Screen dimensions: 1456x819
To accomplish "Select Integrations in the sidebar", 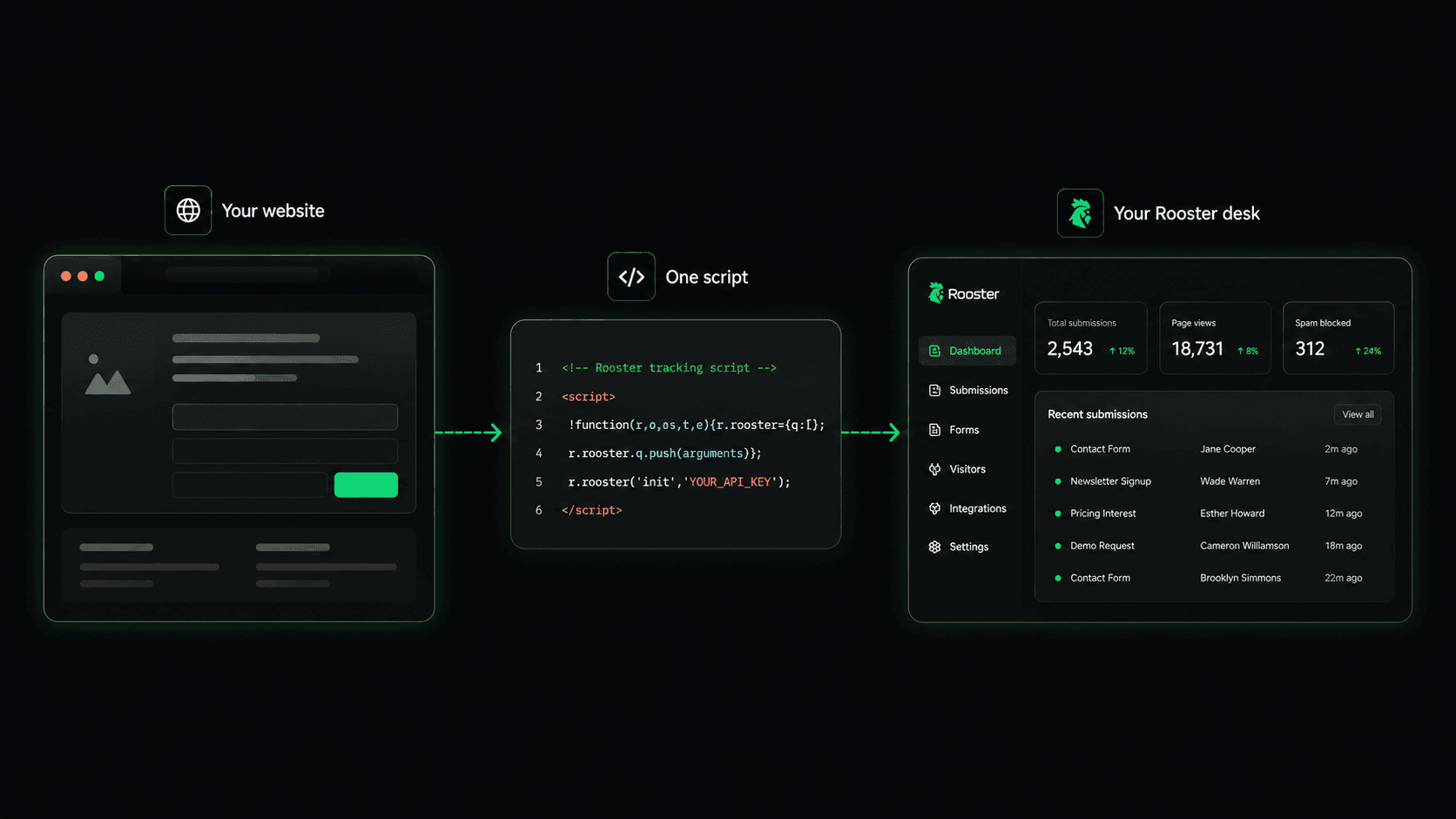I will [967, 508].
